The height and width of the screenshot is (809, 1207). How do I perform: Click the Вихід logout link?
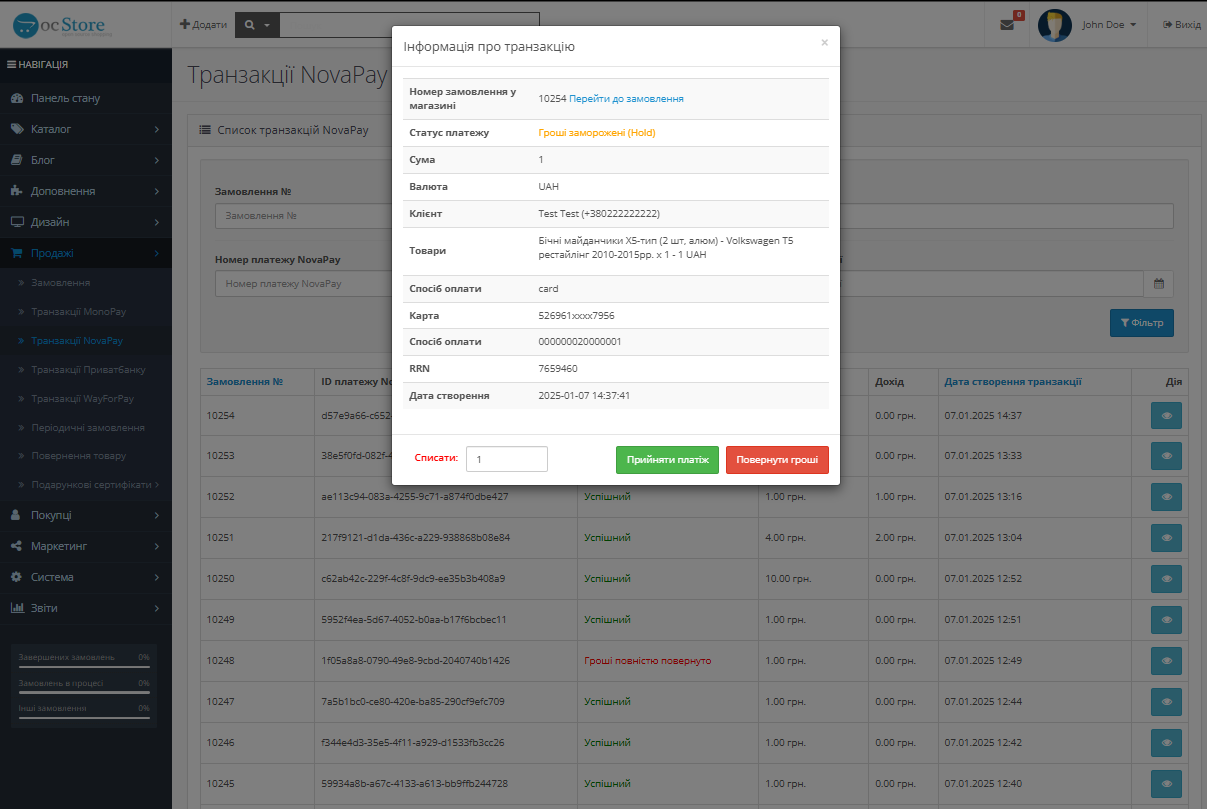click(x=1182, y=25)
